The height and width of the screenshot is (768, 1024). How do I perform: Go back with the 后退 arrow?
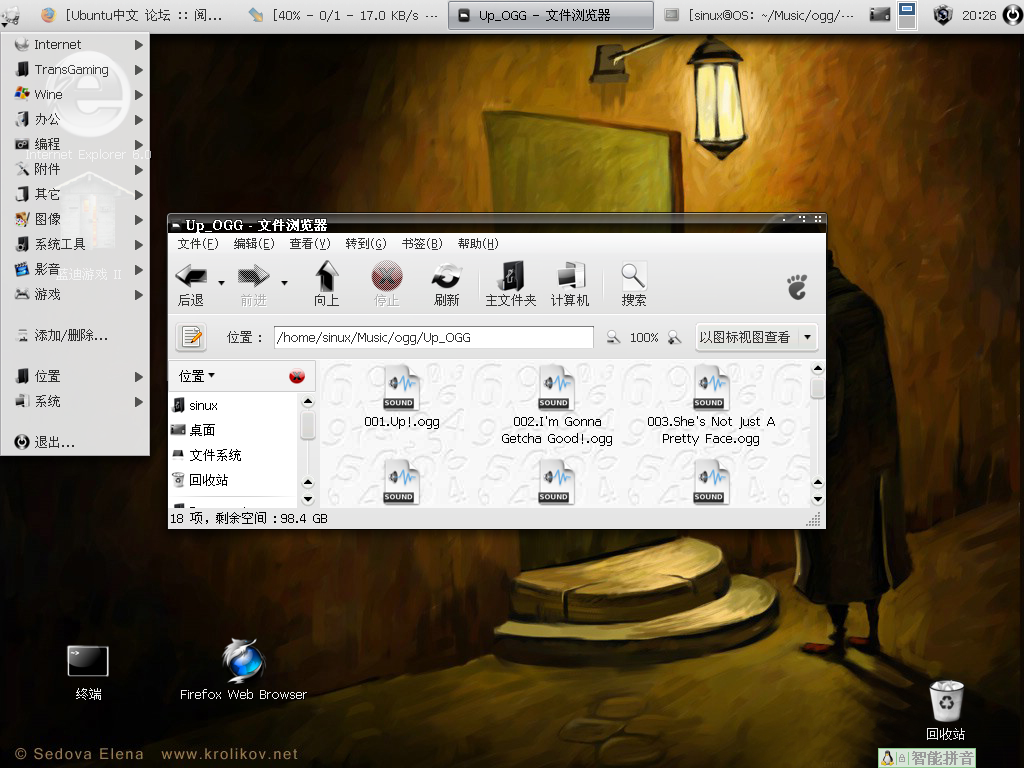[191, 283]
